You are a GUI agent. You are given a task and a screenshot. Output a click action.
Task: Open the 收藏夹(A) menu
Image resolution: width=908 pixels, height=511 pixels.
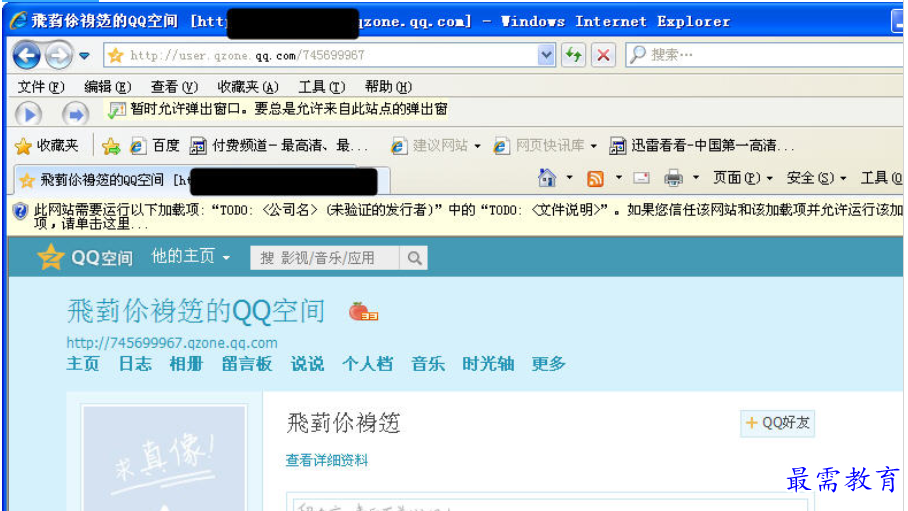click(248, 87)
